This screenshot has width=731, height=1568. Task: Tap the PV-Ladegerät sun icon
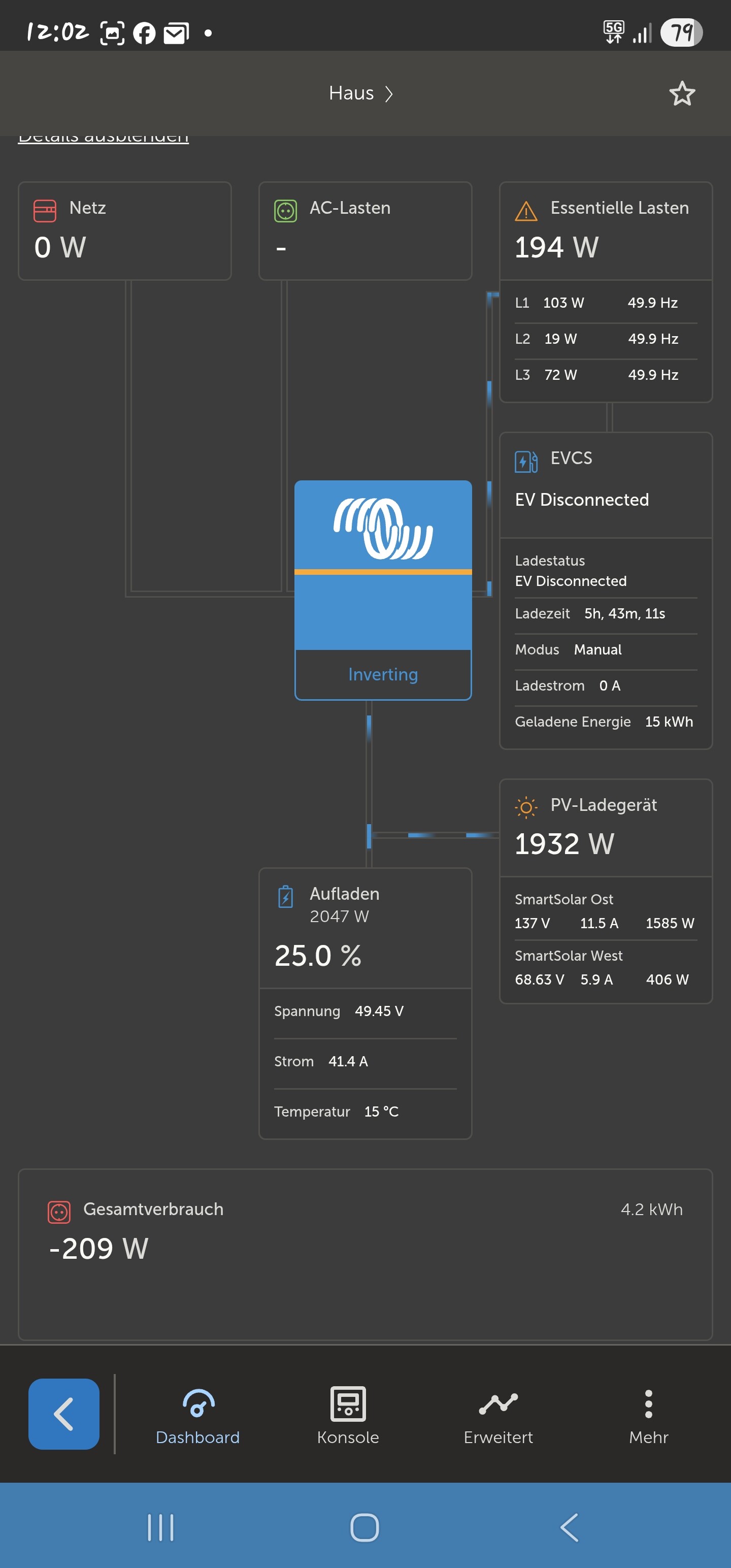pyautogui.click(x=526, y=807)
